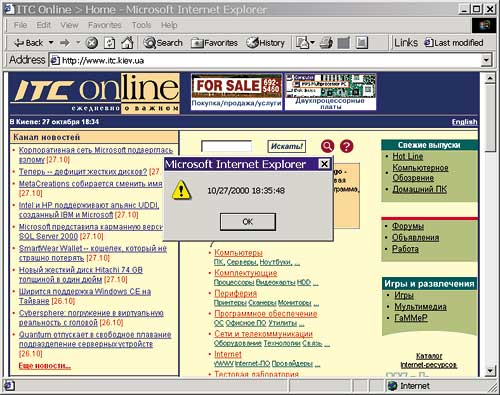Show the History pane

coord(265,43)
